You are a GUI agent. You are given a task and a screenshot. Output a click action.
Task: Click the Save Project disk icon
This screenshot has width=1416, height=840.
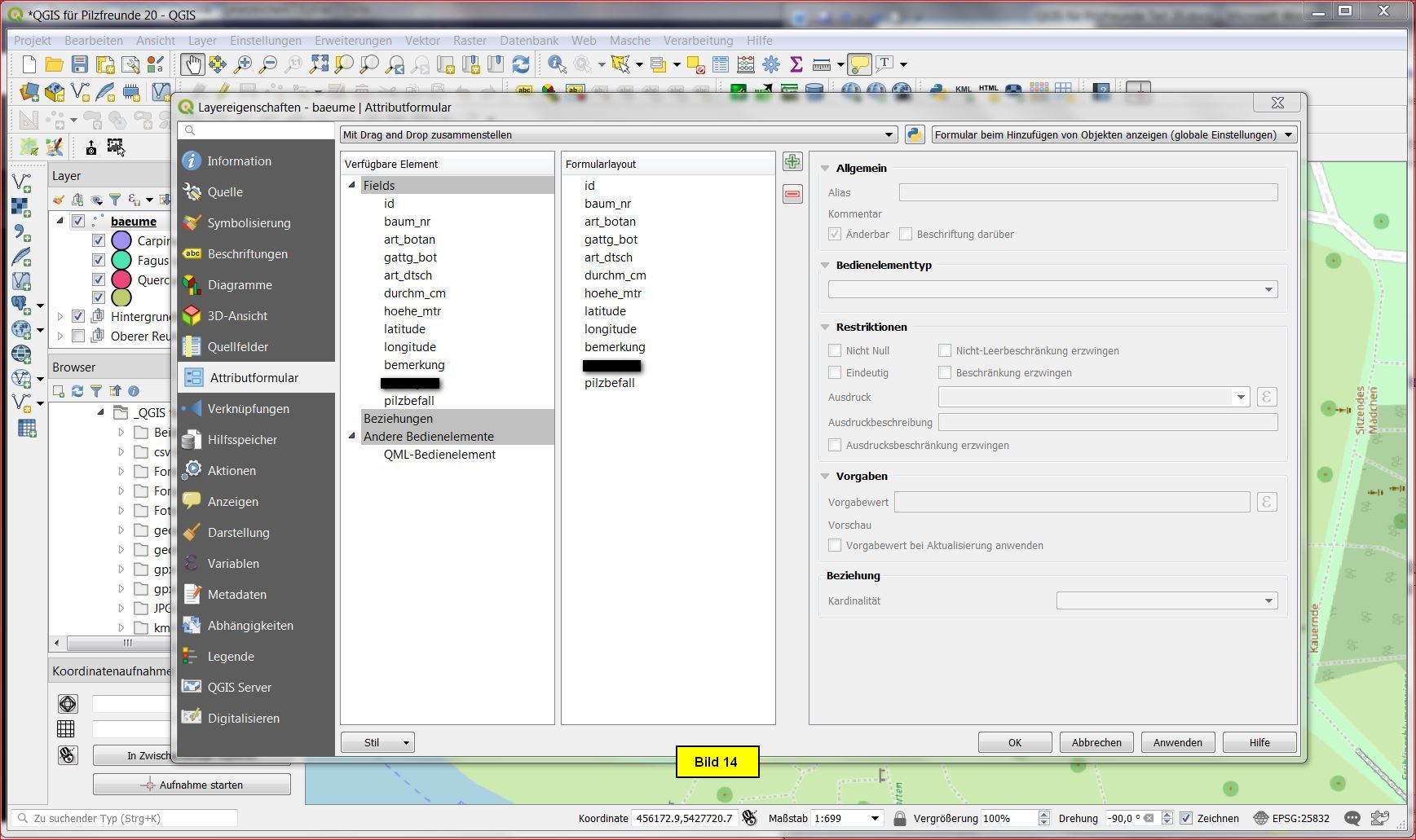[x=79, y=64]
